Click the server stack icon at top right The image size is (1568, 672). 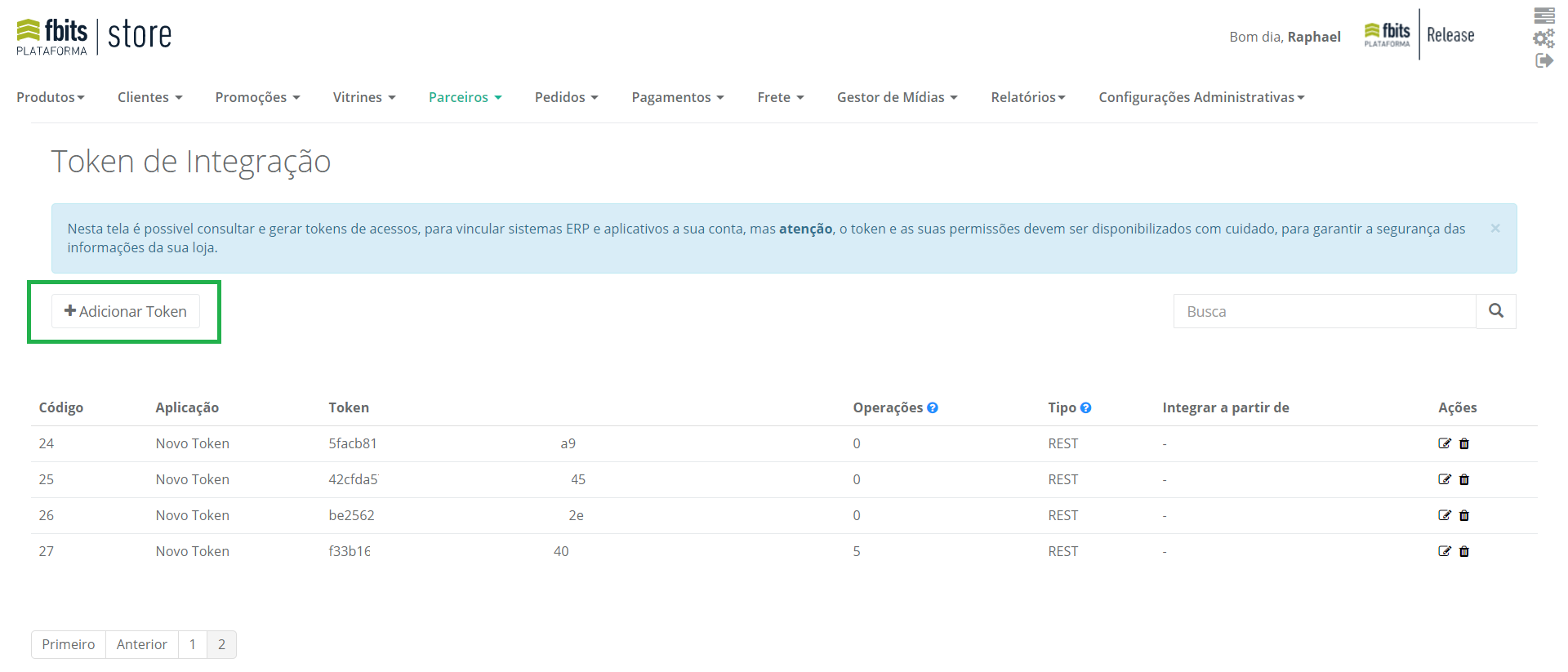1543,16
